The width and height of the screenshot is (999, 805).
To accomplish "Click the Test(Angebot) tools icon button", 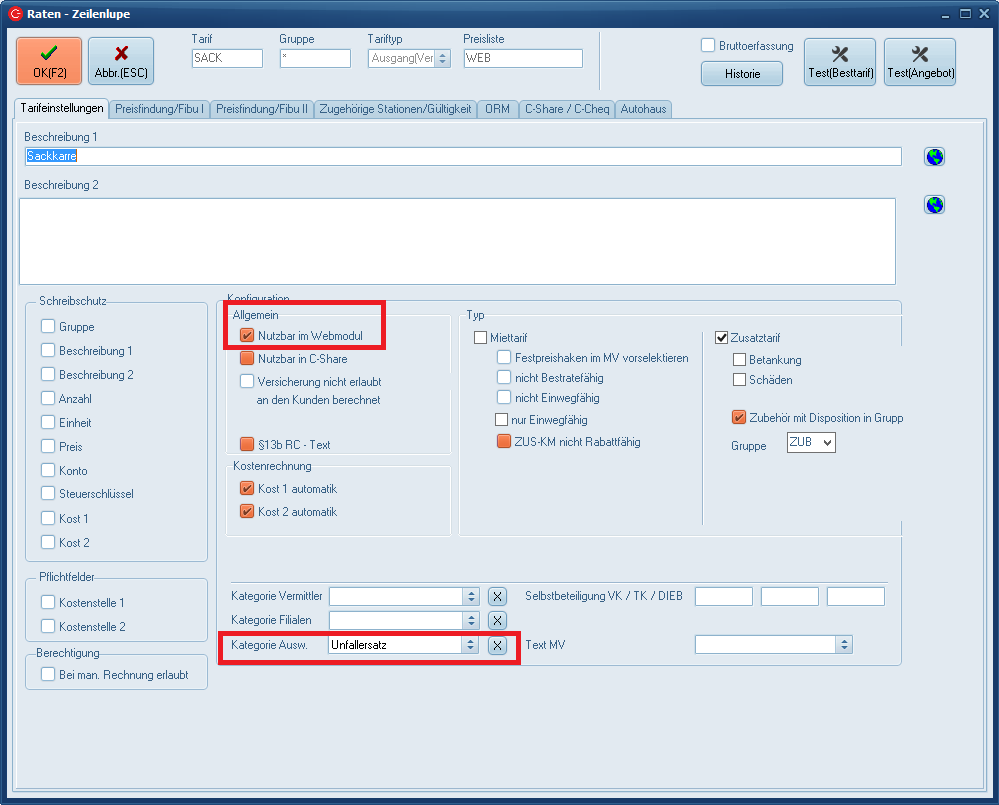I will (x=919, y=61).
